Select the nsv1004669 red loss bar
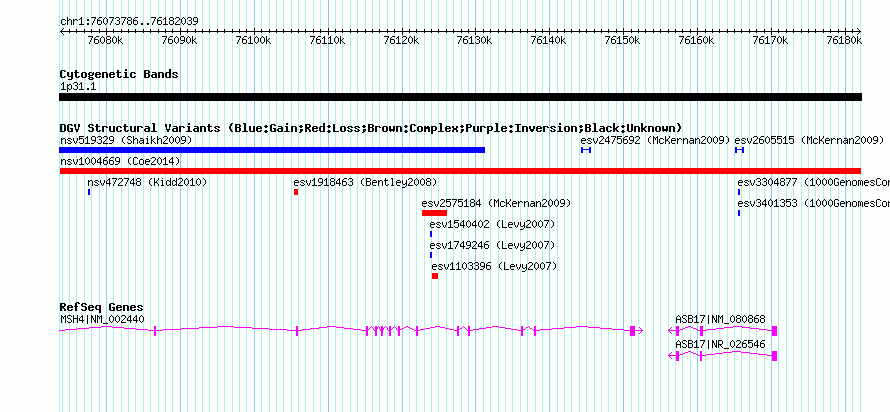 (x=460, y=171)
